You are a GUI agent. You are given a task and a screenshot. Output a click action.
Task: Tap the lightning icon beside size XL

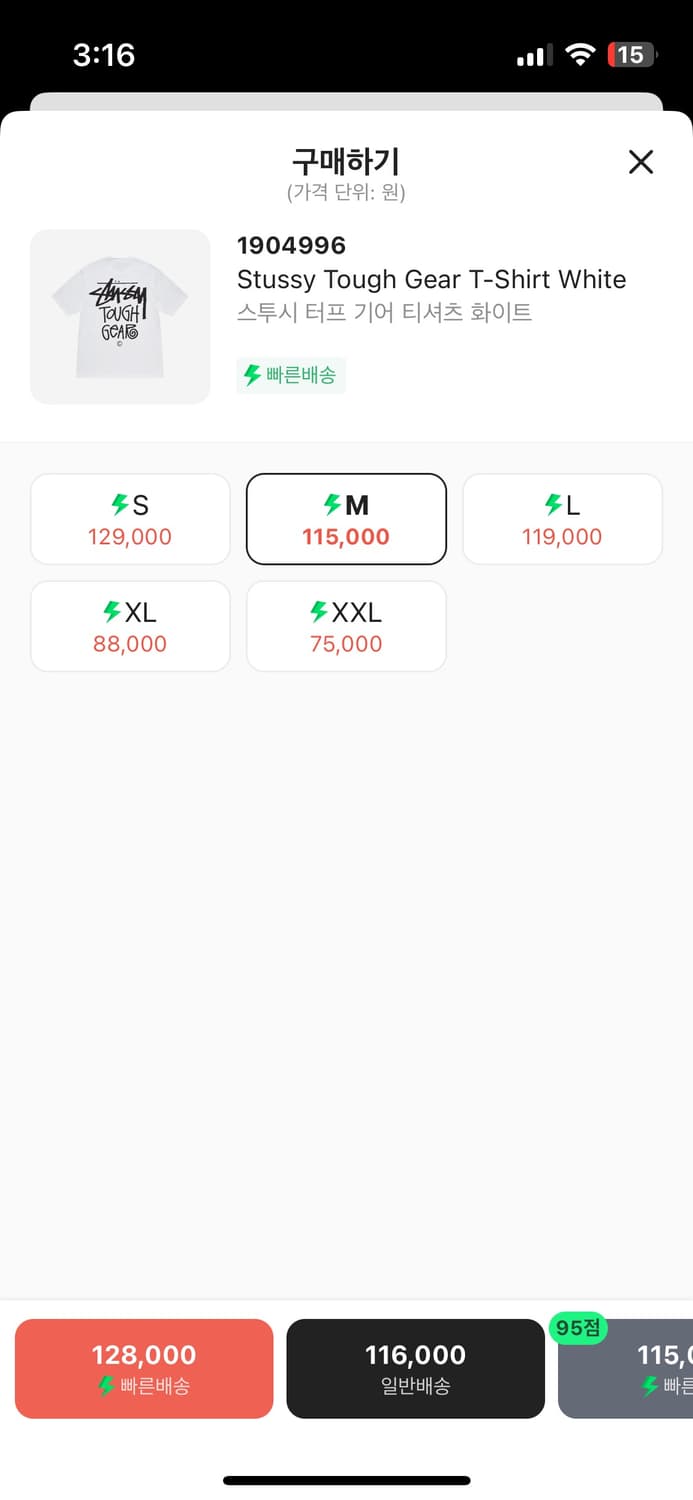(x=112, y=611)
